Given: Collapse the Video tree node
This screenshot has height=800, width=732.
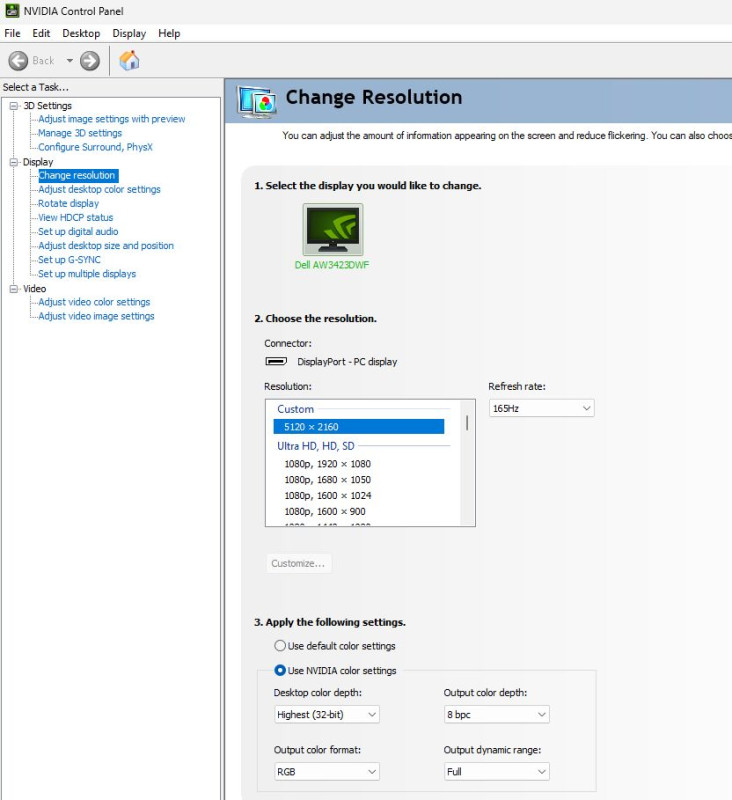Looking at the screenshot, I should pyautogui.click(x=14, y=289).
